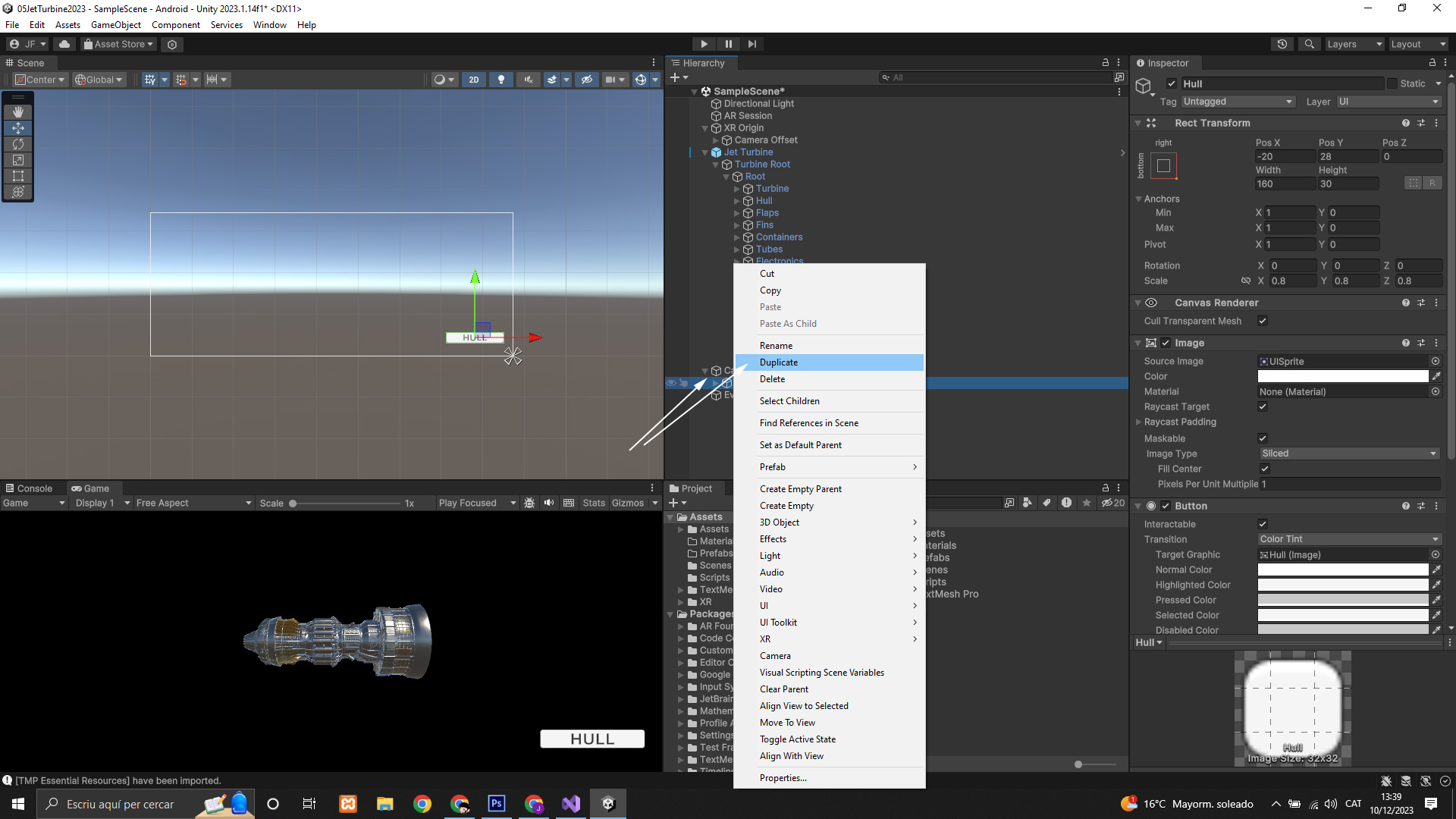Toggle the Static checkbox for Hull
This screenshot has height=819, width=1456.
(x=1392, y=83)
